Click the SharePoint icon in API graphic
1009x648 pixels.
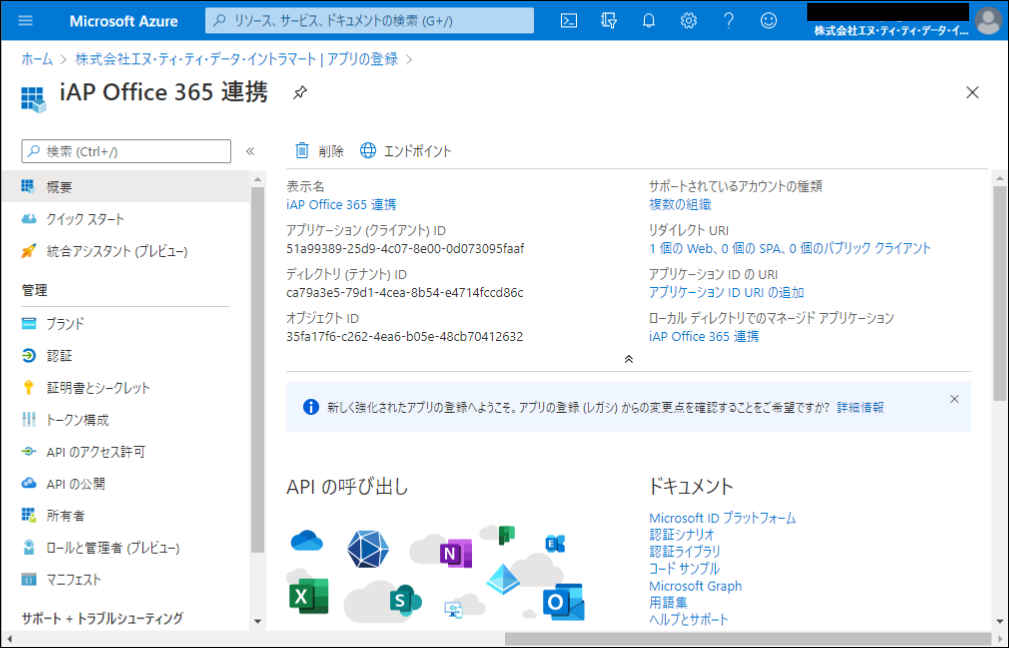click(x=405, y=600)
